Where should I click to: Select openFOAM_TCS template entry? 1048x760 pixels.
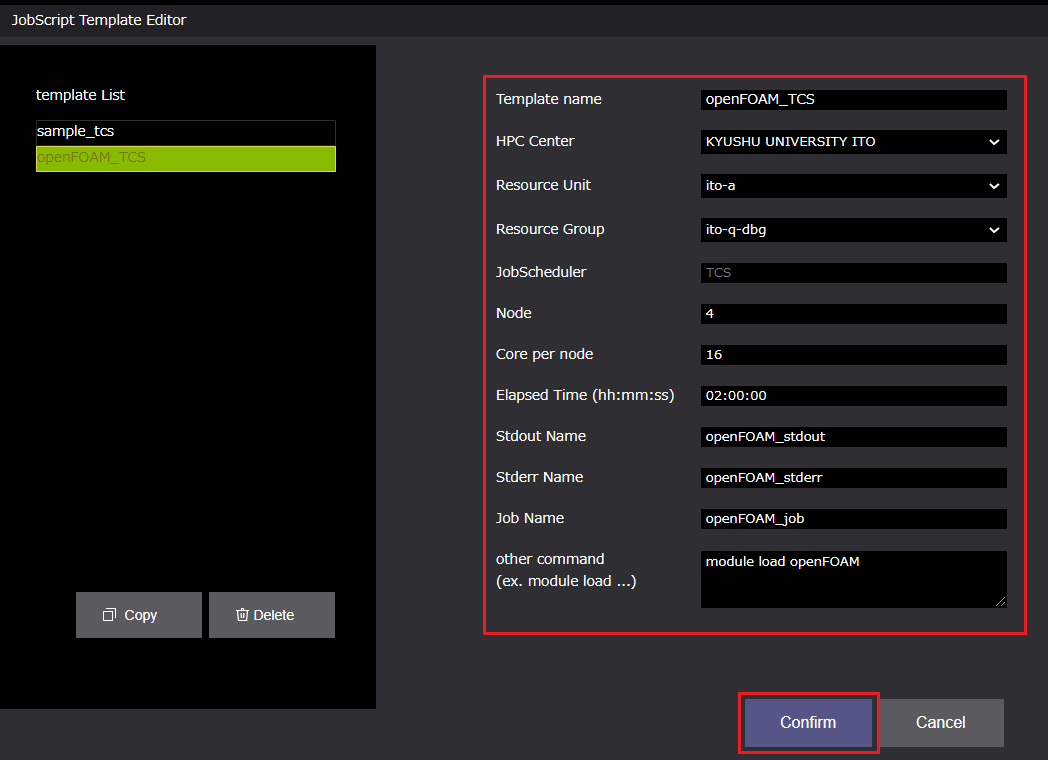pos(185,158)
